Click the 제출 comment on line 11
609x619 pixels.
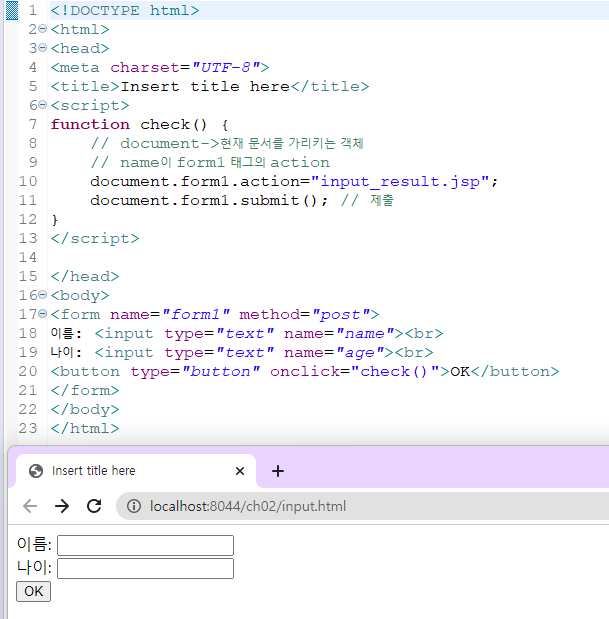click(x=367, y=200)
